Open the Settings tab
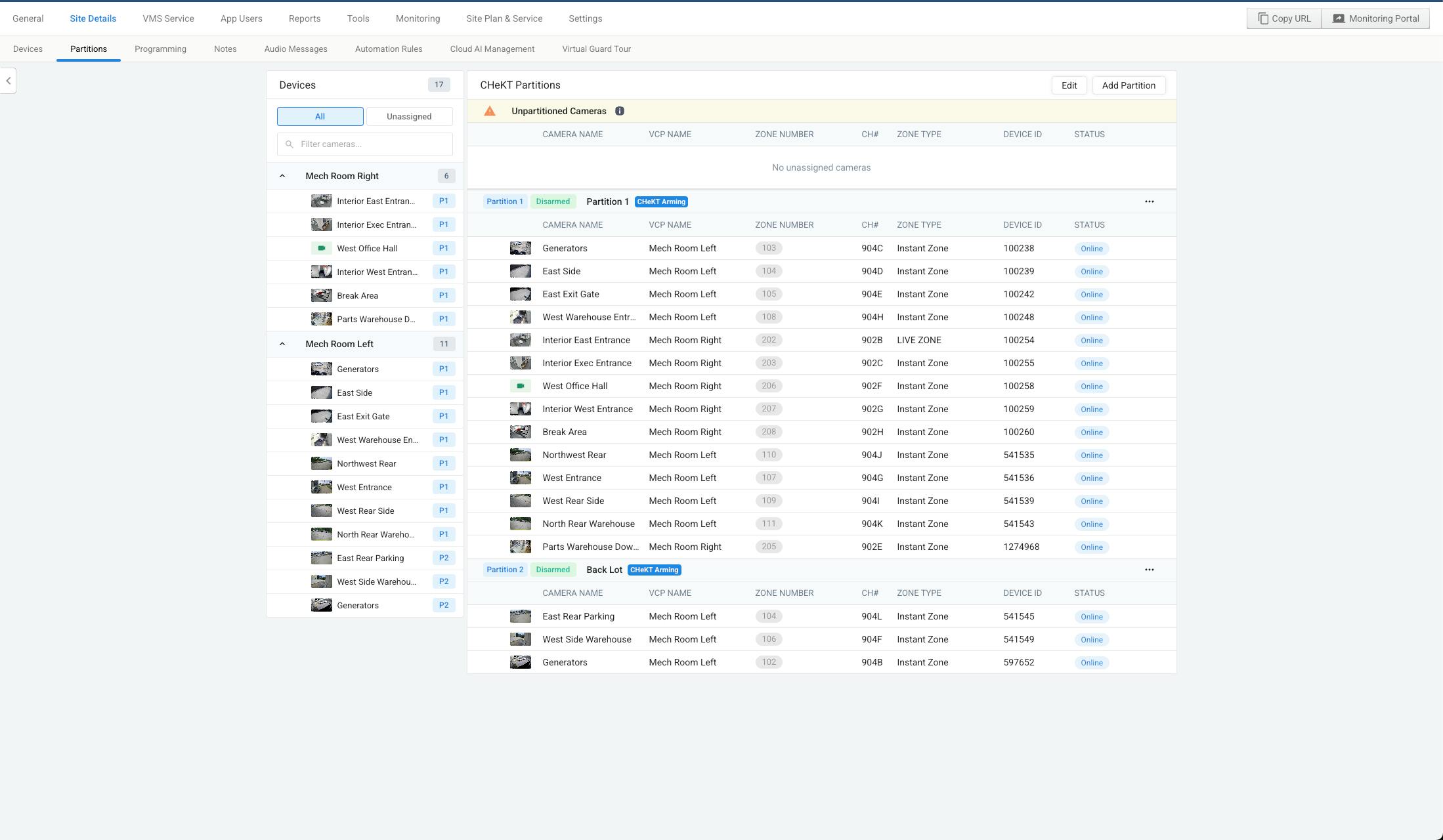Screen dimensions: 1443x840 pyautogui.click(x=585, y=18)
